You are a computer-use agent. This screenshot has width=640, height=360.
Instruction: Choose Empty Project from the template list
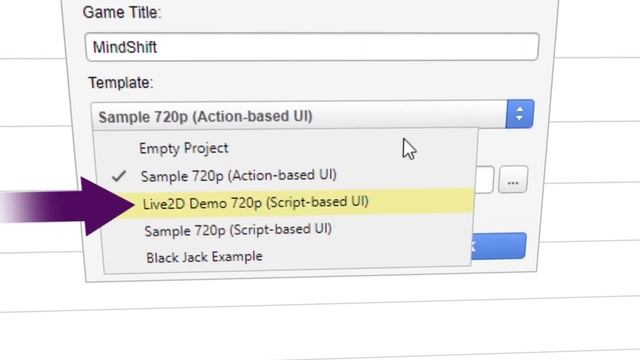pyautogui.click(x=184, y=148)
